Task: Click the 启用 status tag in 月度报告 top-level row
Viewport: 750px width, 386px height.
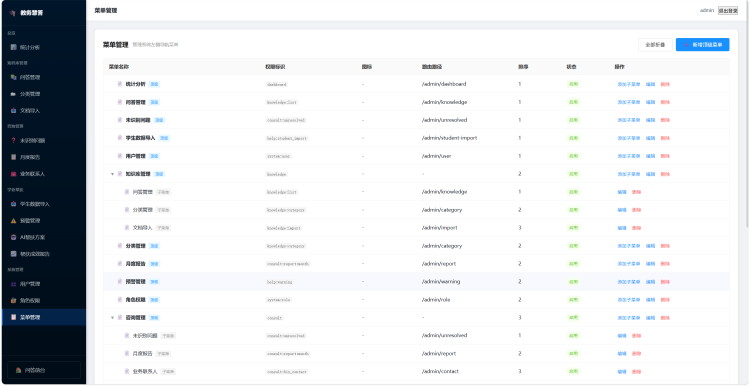Action: (573, 264)
